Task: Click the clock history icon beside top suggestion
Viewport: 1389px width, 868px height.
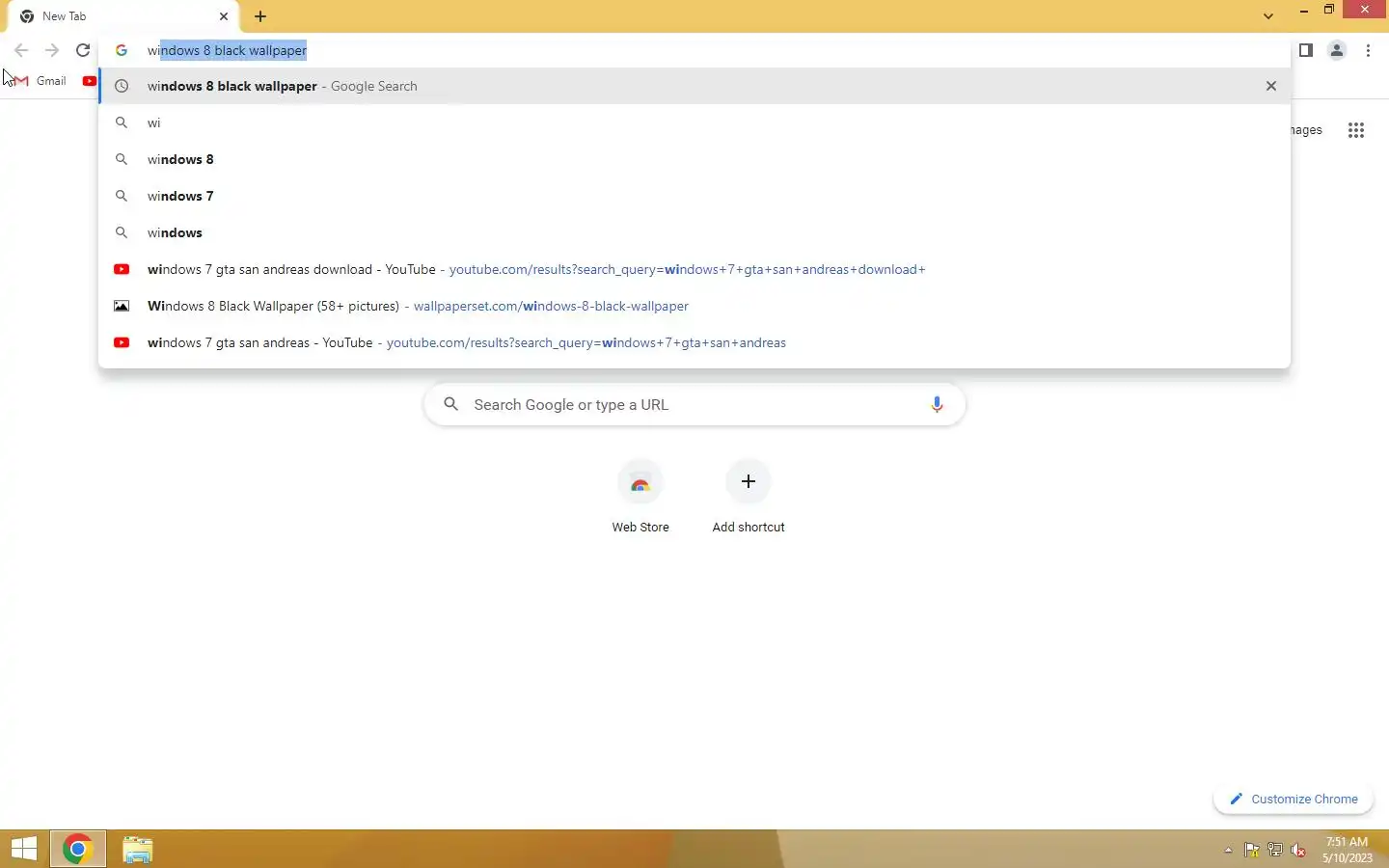Action: click(x=122, y=86)
